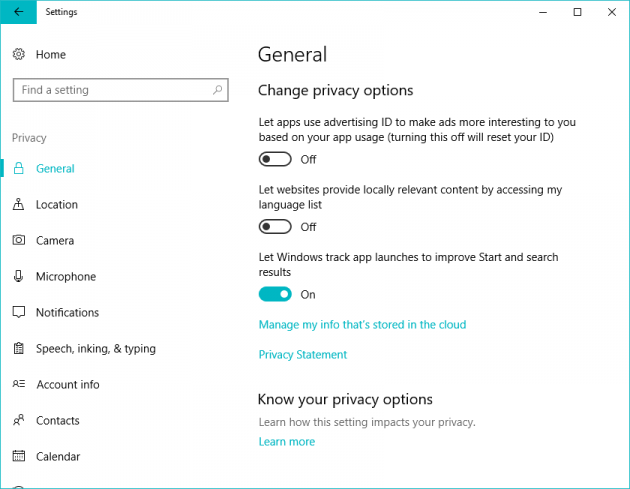Click the Microphone icon in sidebar
This screenshot has height=489, width=630.
coord(18,276)
